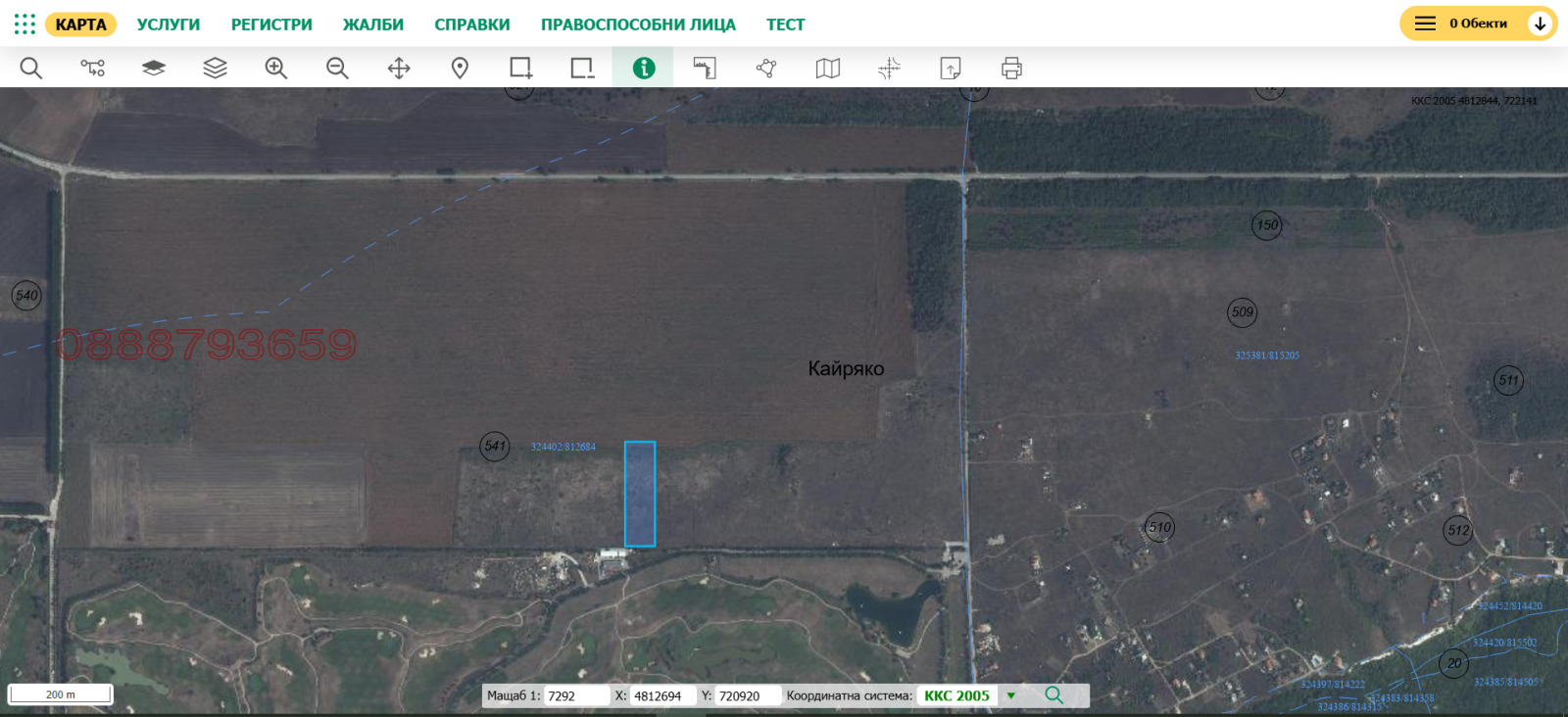Click the 200 m scale bar
The height and width of the screenshot is (717, 1568).
[x=61, y=694]
